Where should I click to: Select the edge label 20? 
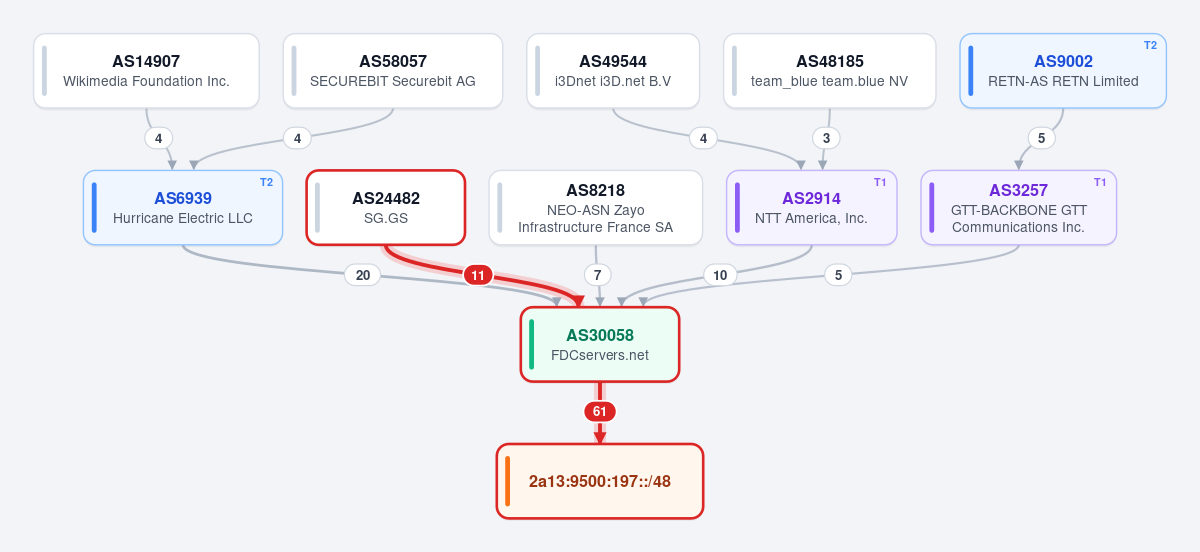(362, 275)
